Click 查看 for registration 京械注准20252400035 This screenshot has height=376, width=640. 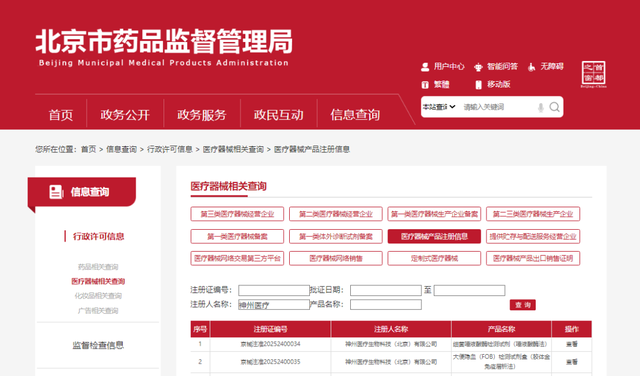point(571,362)
